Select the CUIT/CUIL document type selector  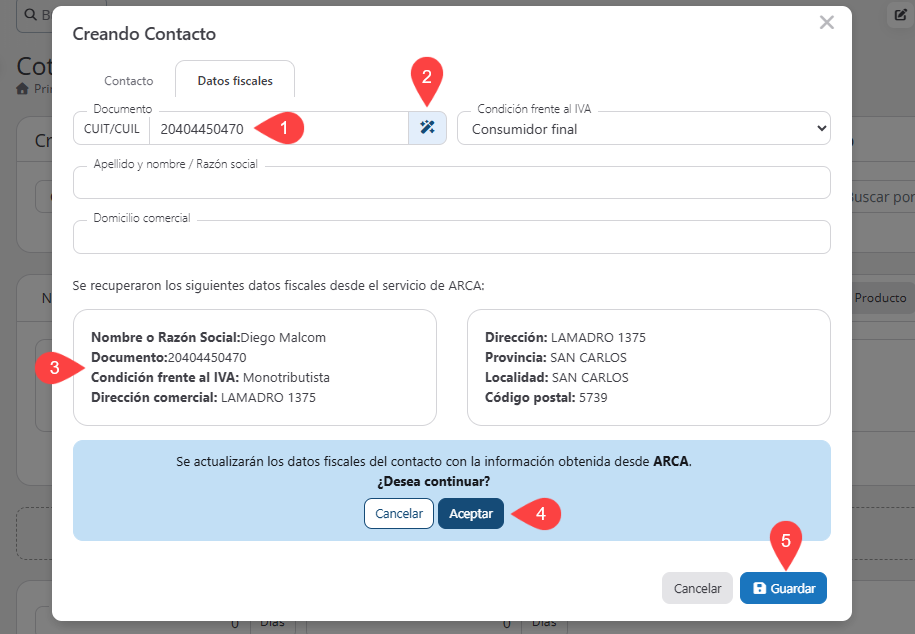[111, 128]
